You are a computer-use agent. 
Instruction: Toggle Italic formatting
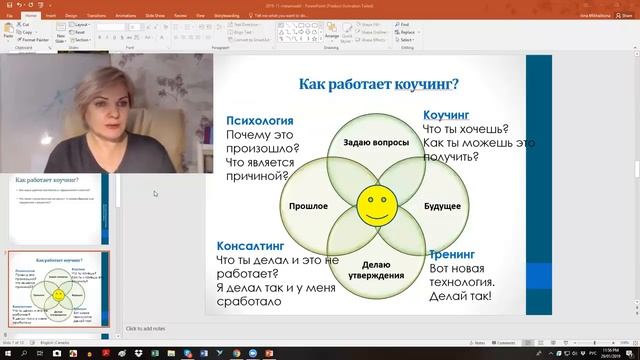[107, 38]
